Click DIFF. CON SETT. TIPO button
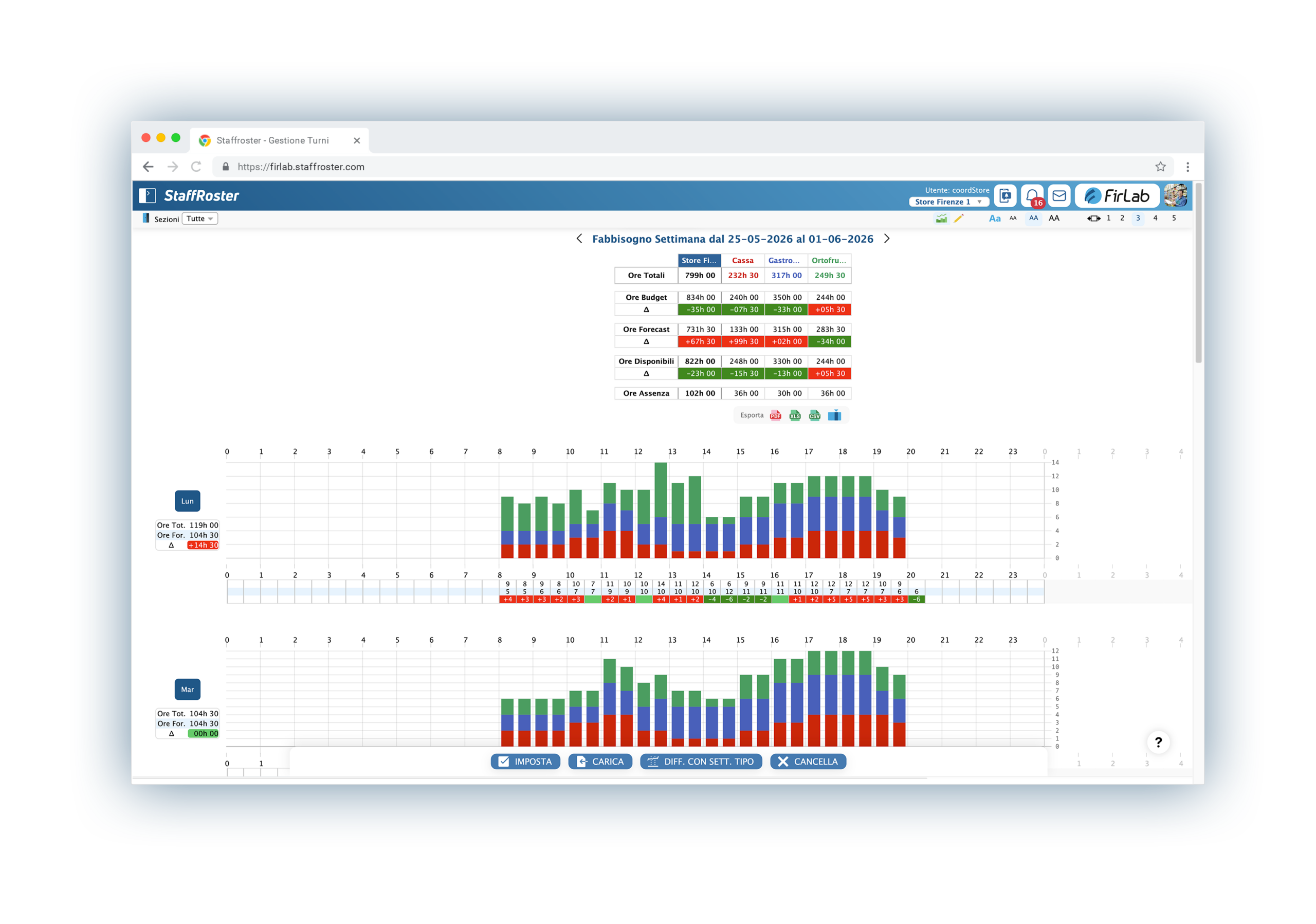Viewport: 1316px width, 924px height. pos(701,762)
